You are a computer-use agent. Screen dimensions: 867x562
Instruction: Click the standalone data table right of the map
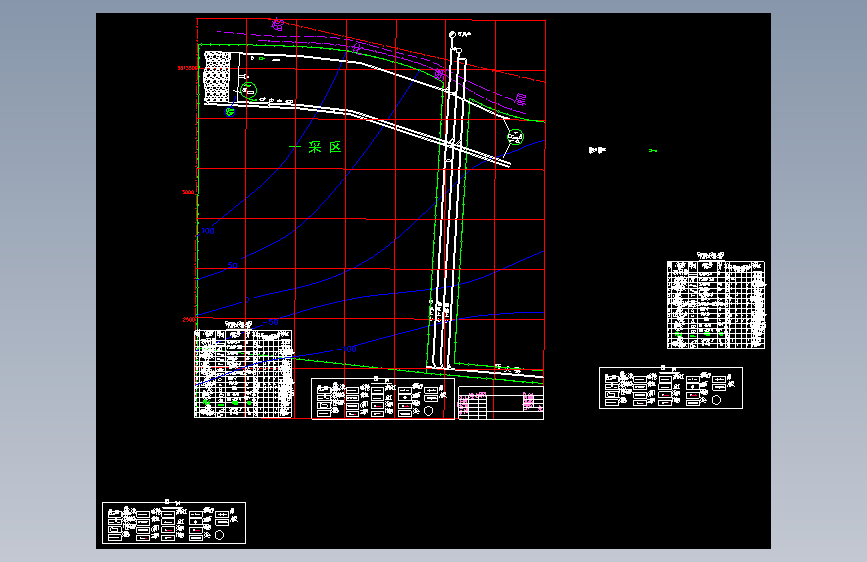(x=716, y=305)
